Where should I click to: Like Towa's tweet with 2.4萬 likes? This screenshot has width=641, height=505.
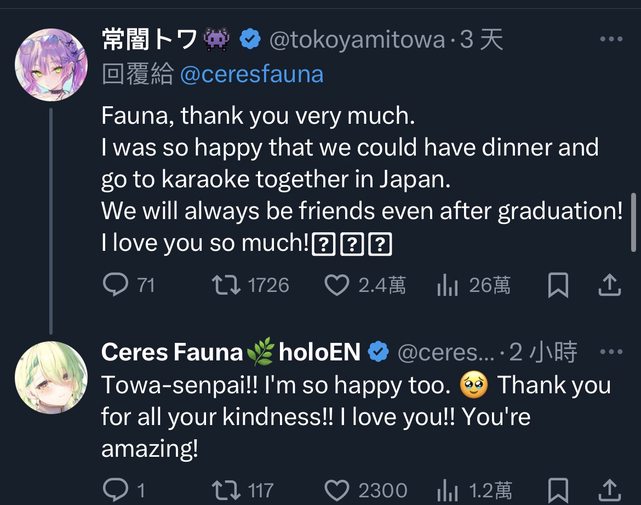point(337,286)
